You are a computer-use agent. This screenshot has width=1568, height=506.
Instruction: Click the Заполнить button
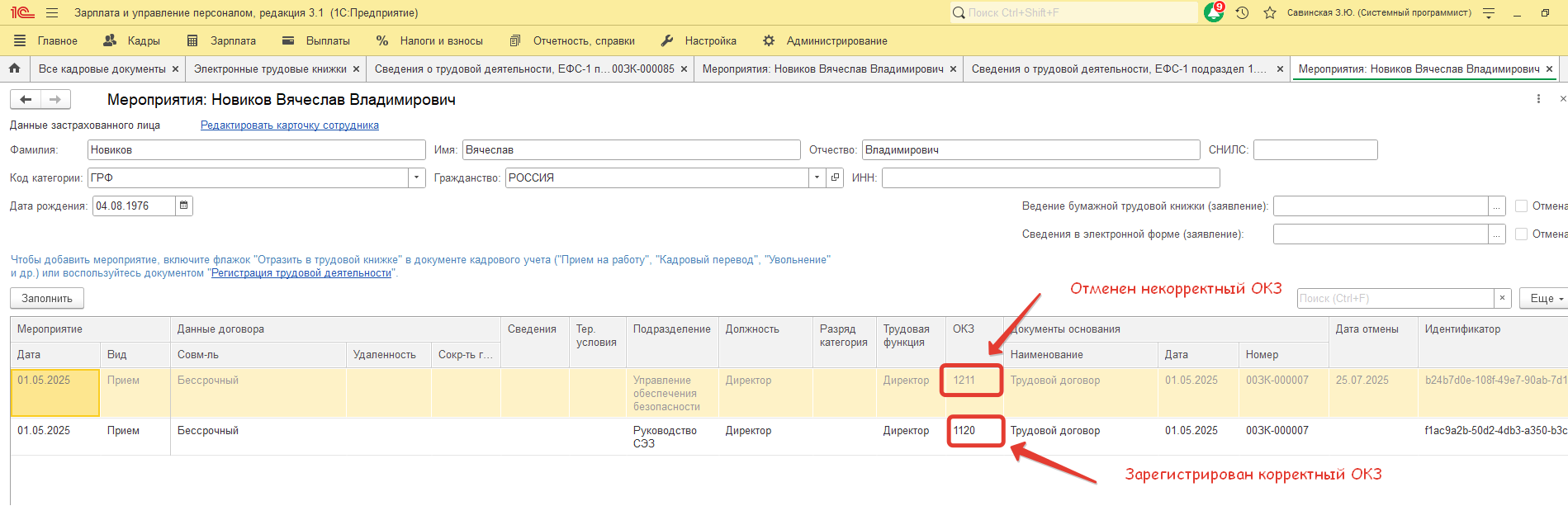[x=47, y=299]
